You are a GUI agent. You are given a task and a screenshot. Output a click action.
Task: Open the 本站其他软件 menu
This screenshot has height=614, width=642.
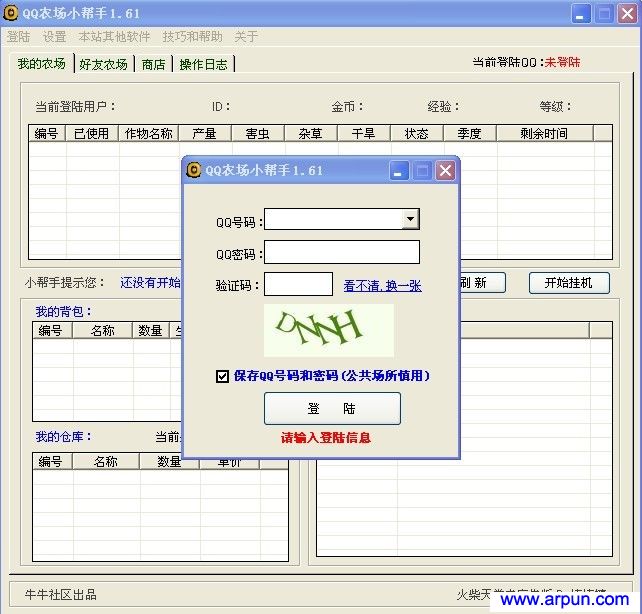(114, 37)
